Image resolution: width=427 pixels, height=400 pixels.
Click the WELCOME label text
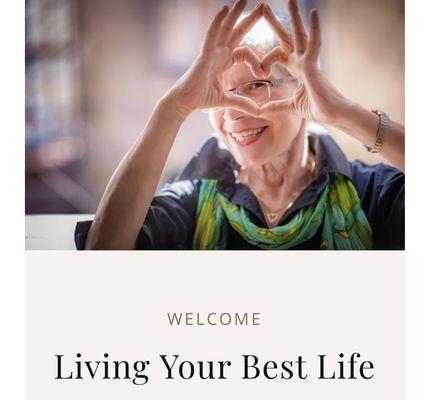(x=214, y=319)
